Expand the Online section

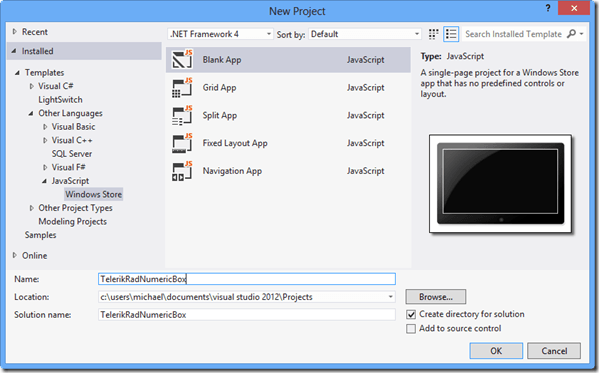pyautogui.click(x=15, y=255)
